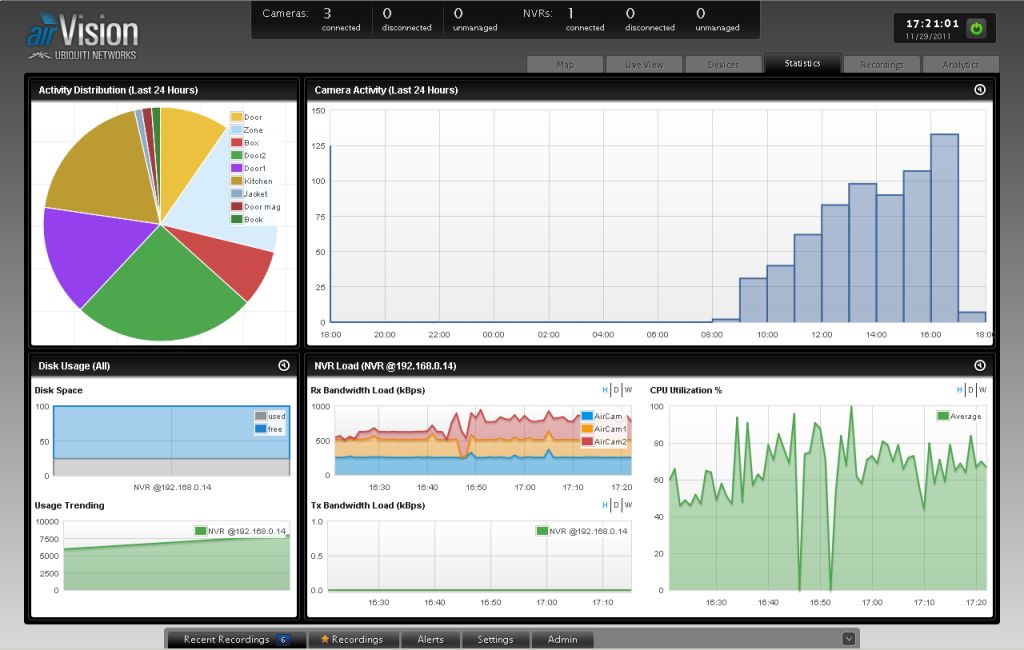
Task: Click the tallest bar in Camera Activity chart
Action: (x=944, y=228)
